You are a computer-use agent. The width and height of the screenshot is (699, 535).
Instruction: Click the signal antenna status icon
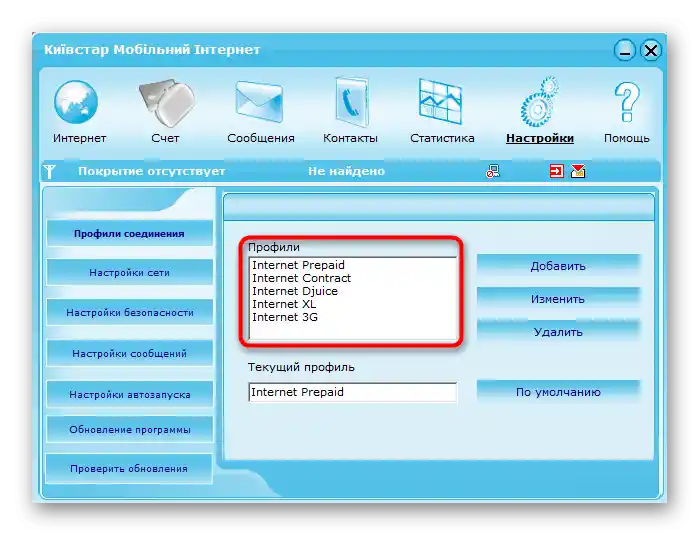pyautogui.click(x=49, y=171)
